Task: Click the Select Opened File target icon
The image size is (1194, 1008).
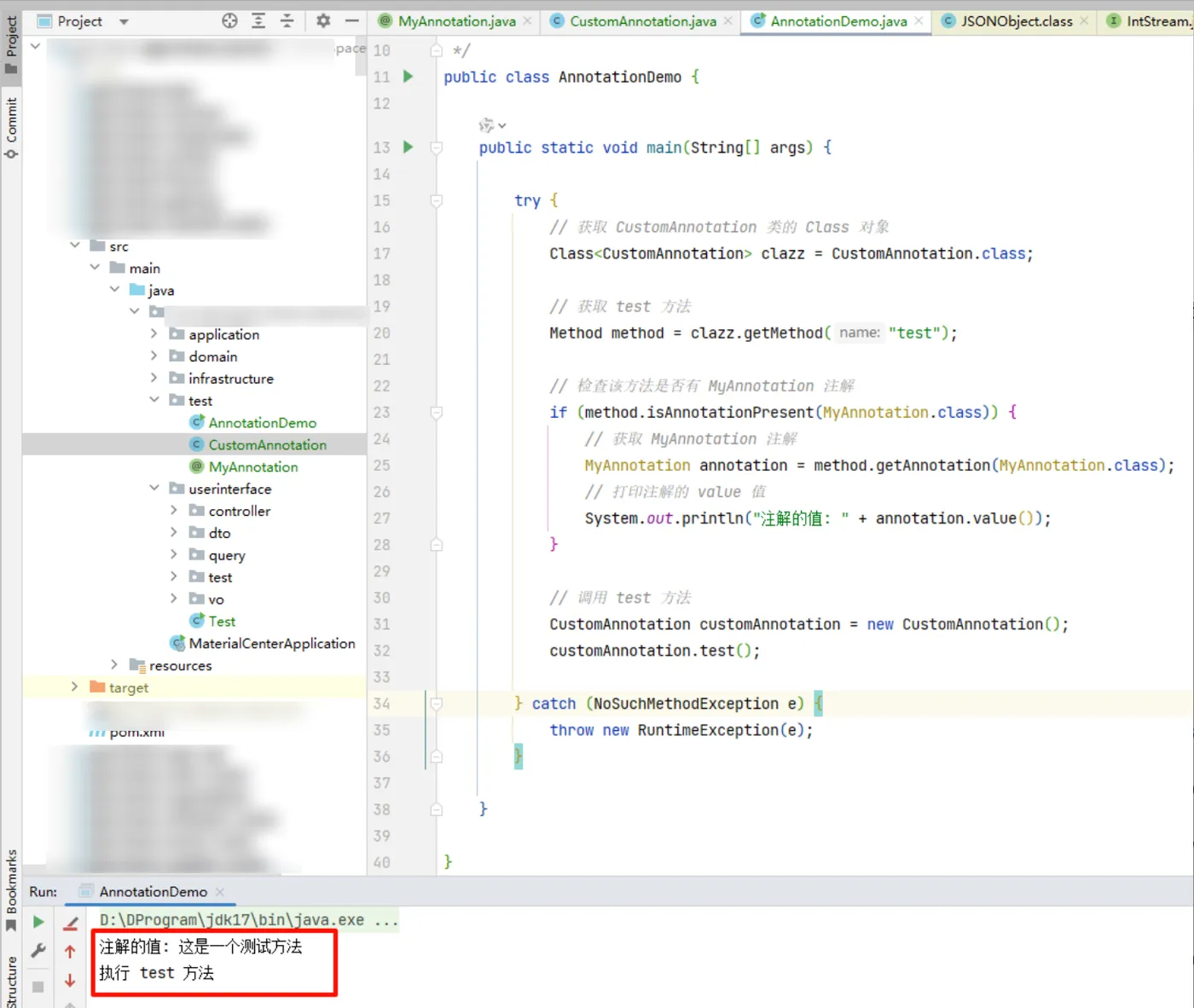Action: 229,20
